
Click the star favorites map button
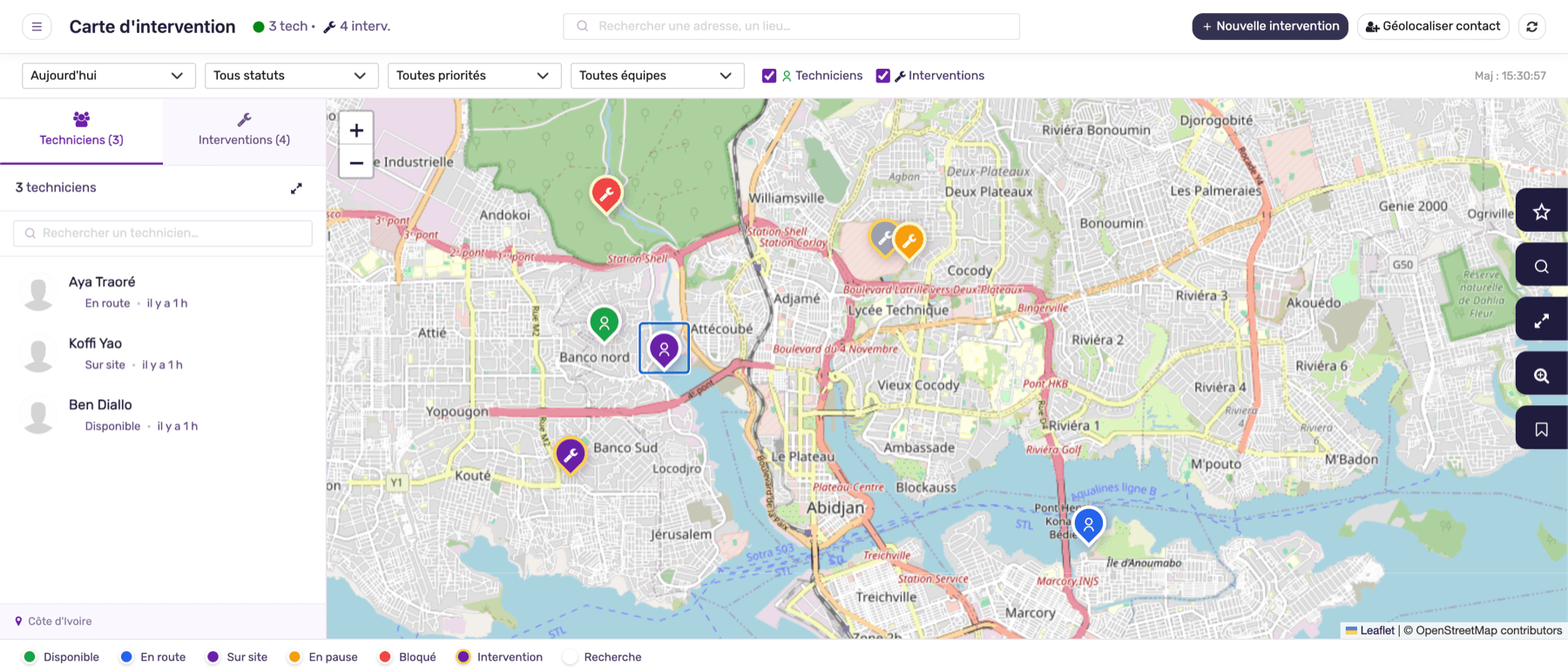[x=1541, y=212]
